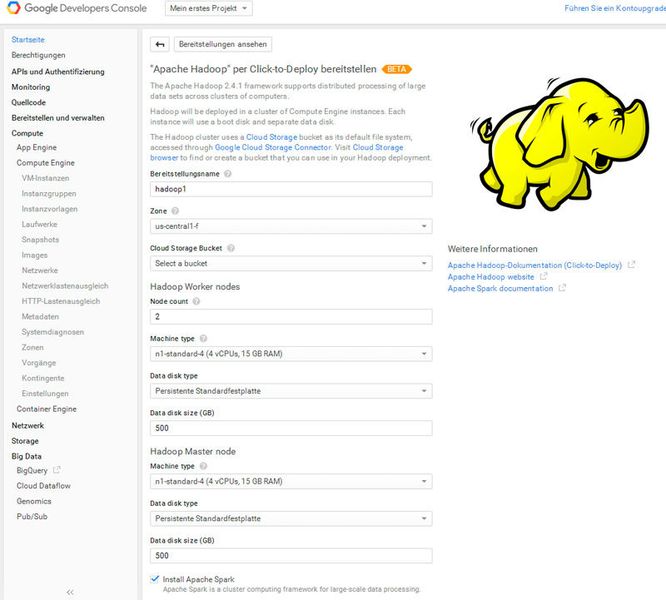This screenshot has width=666, height=600.
Task: Collapse sidebar with double chevron icon
Action: (70, 592)
